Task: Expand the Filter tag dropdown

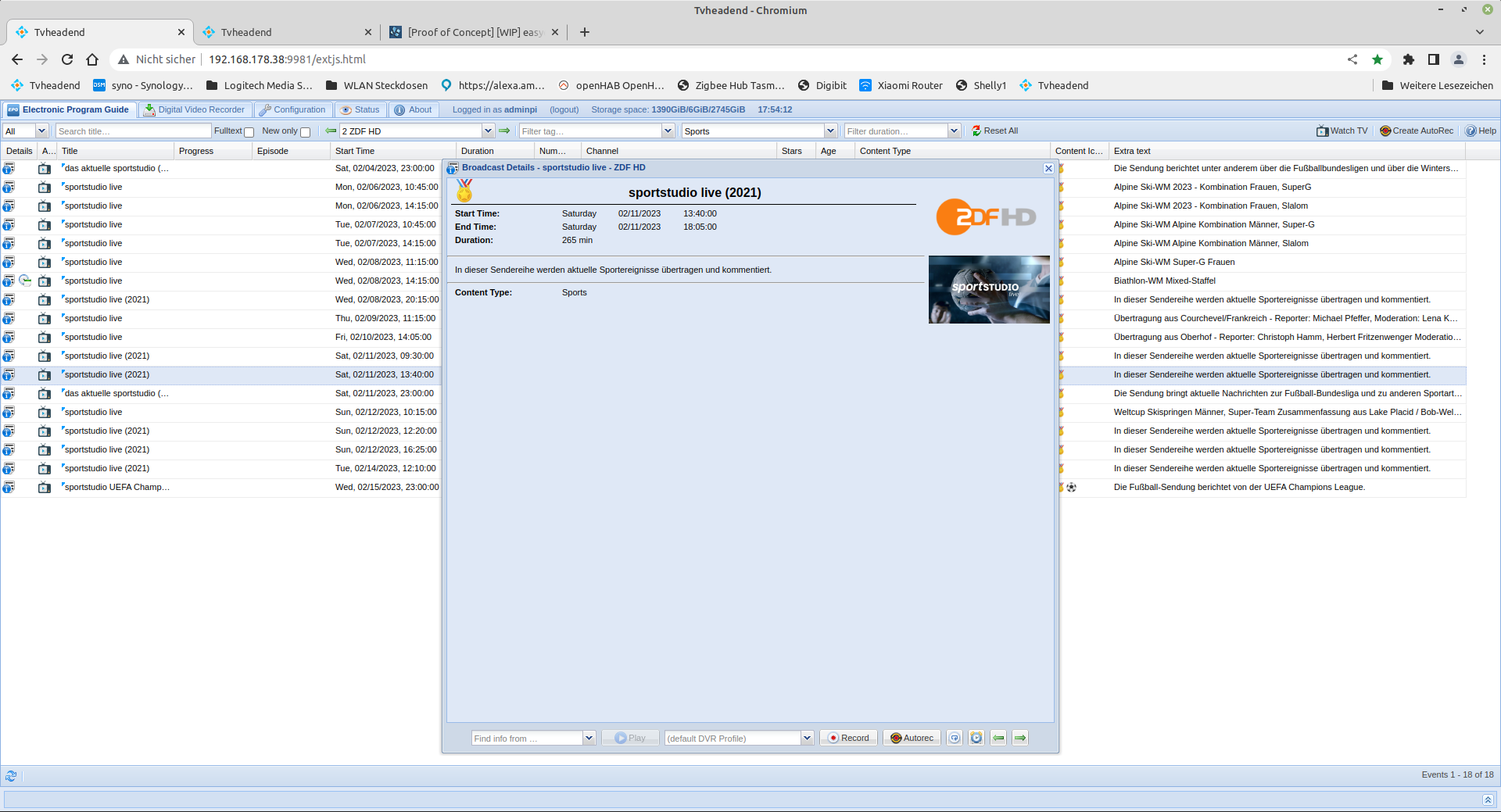Action: click(668, 131)
